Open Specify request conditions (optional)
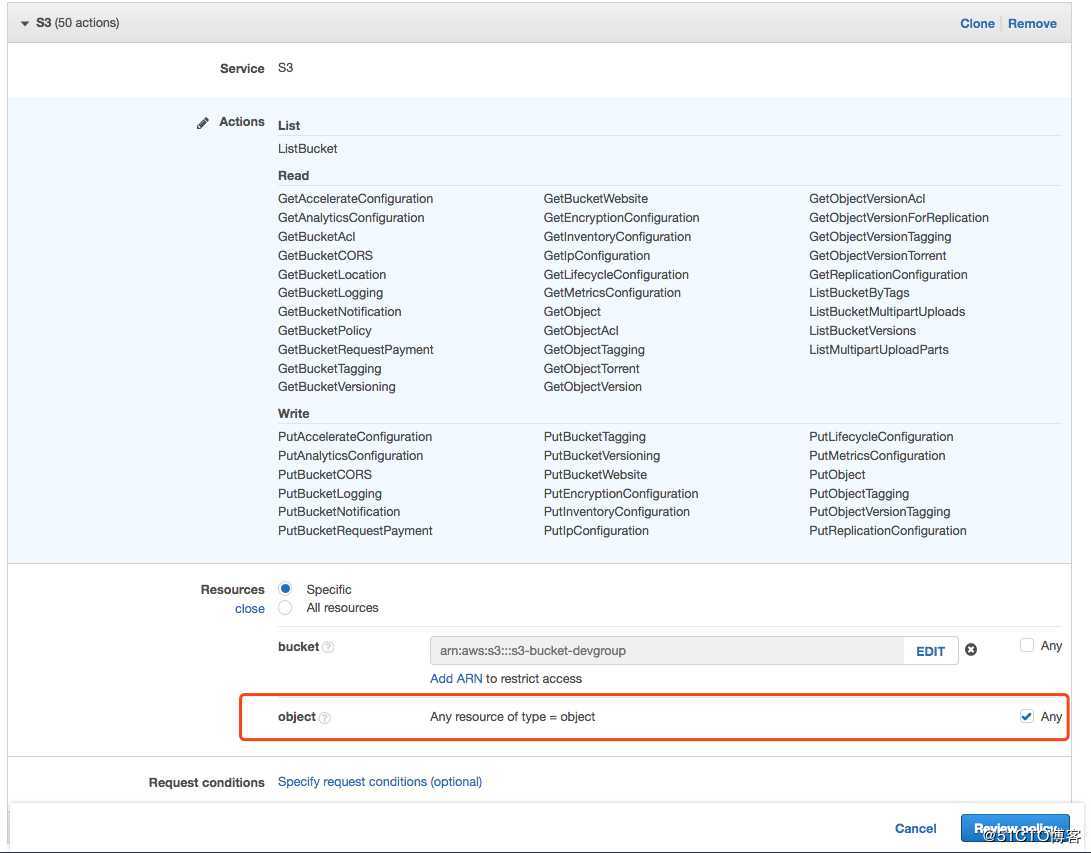The image size is (1091, 853). pyautogui.click(x=380, y=781)
